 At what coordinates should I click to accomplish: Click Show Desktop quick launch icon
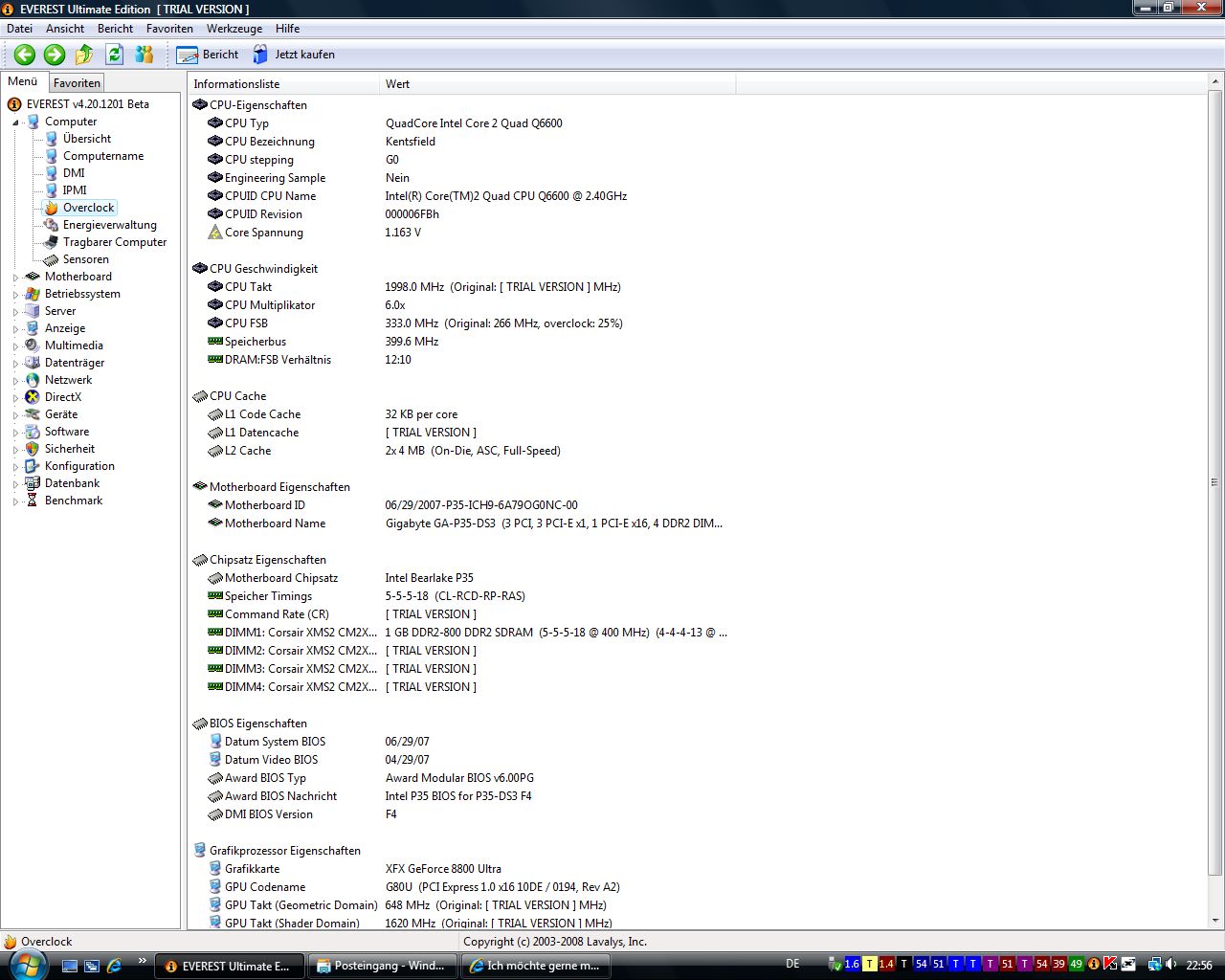click(69, 966)
